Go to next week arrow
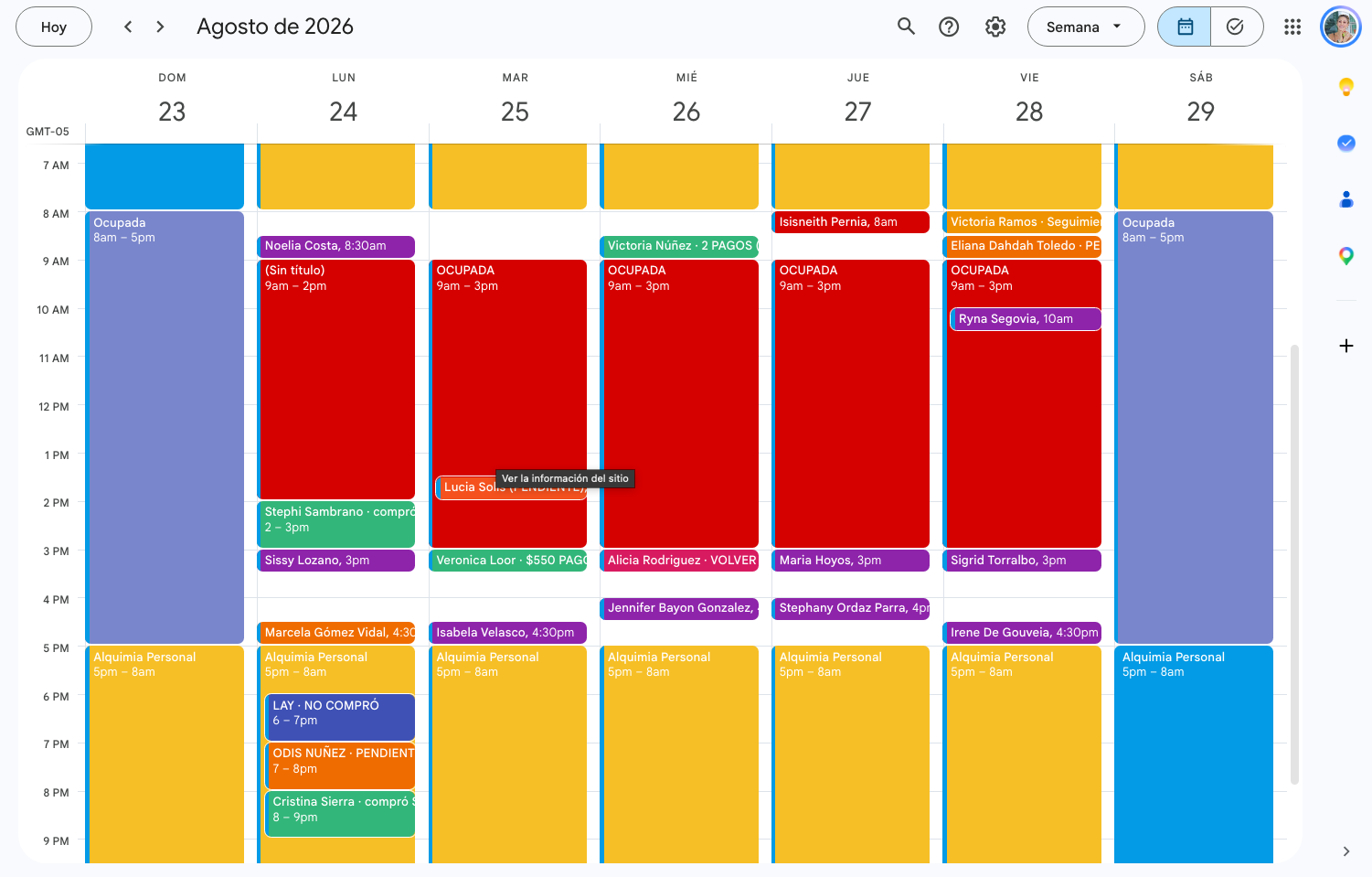The height and width of the screenshot is (877, 1372). point(160,27)
